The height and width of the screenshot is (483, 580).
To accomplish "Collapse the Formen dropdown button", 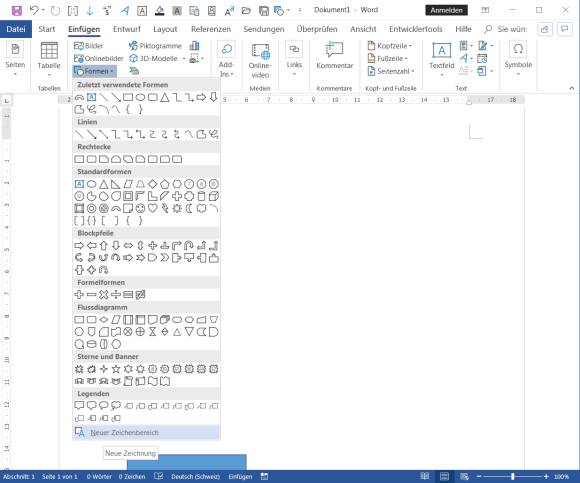I will click(95, 71).
